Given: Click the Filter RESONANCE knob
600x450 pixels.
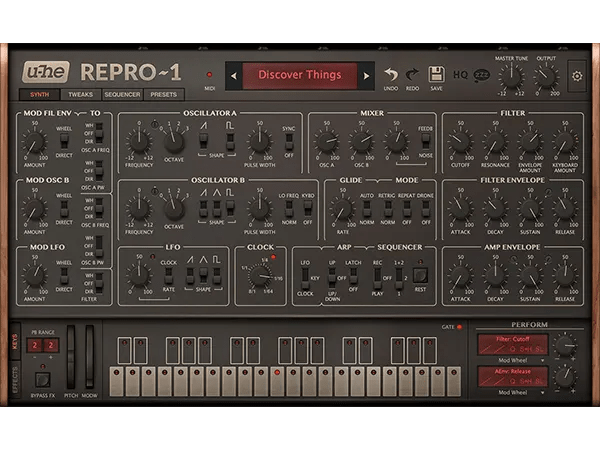Looking at the screenshot, I should [x=495, y=142].
